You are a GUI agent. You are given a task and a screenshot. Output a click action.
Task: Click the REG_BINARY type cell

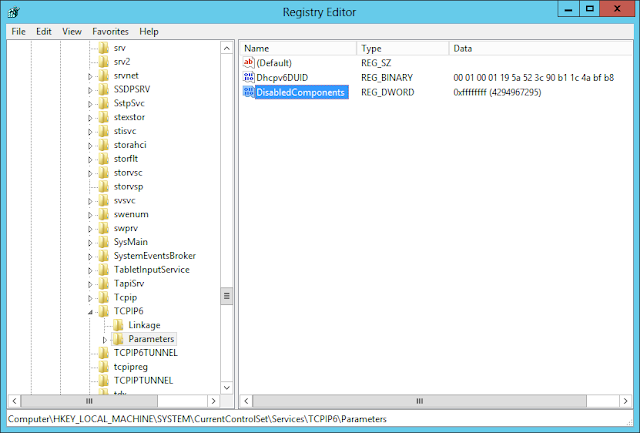(x=387, y=78)
